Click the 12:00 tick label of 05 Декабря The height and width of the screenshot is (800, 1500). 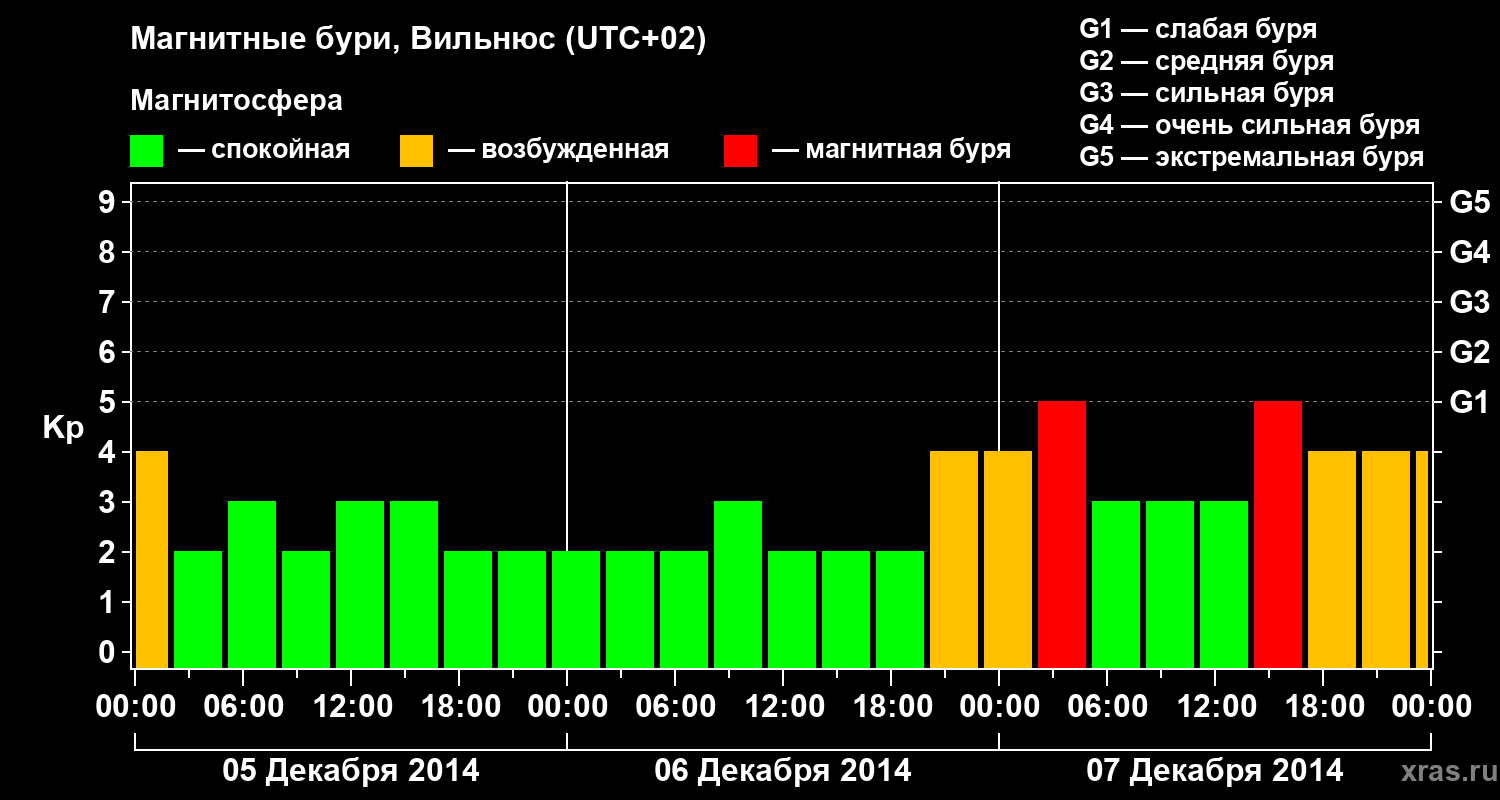point(351,706)
